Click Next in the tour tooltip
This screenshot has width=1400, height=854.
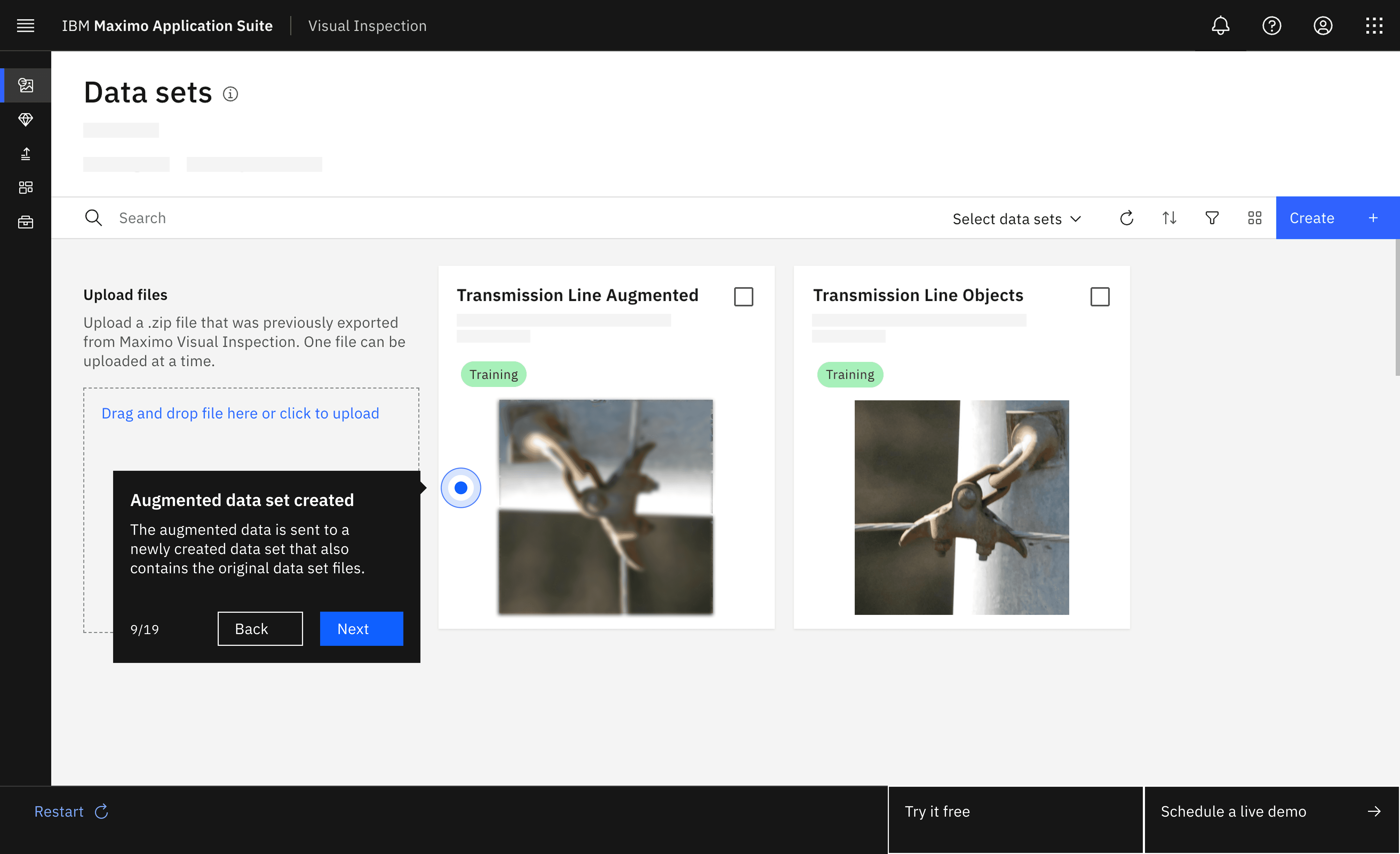click(361, 629)
